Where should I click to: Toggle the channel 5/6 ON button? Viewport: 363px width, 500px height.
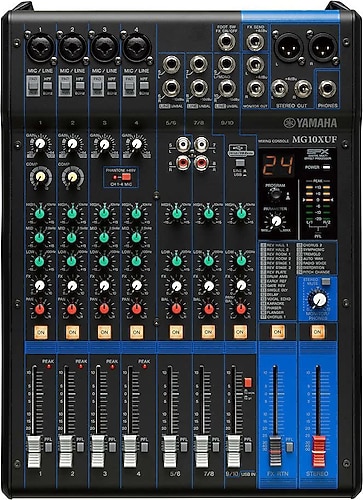click(x=176, y=332)
